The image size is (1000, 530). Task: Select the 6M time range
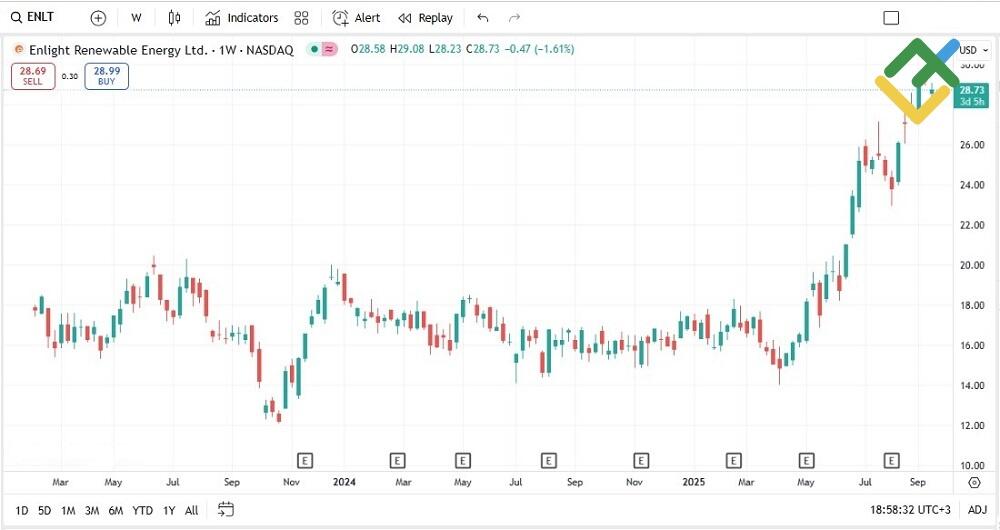115,510
